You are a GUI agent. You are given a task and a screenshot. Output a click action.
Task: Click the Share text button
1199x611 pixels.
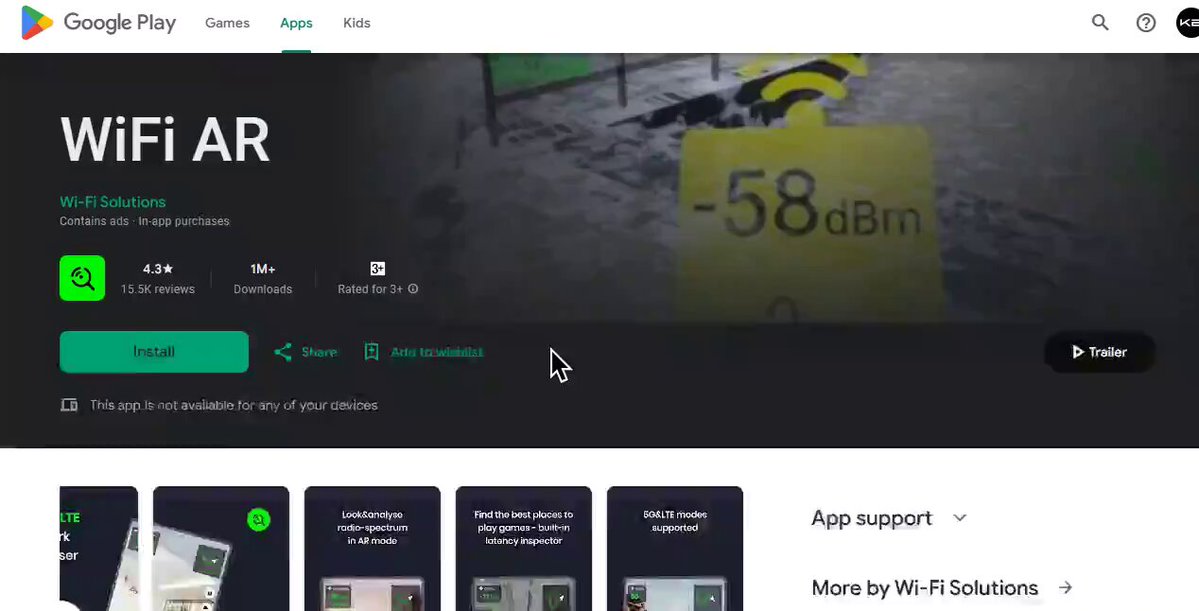[319, 352]
